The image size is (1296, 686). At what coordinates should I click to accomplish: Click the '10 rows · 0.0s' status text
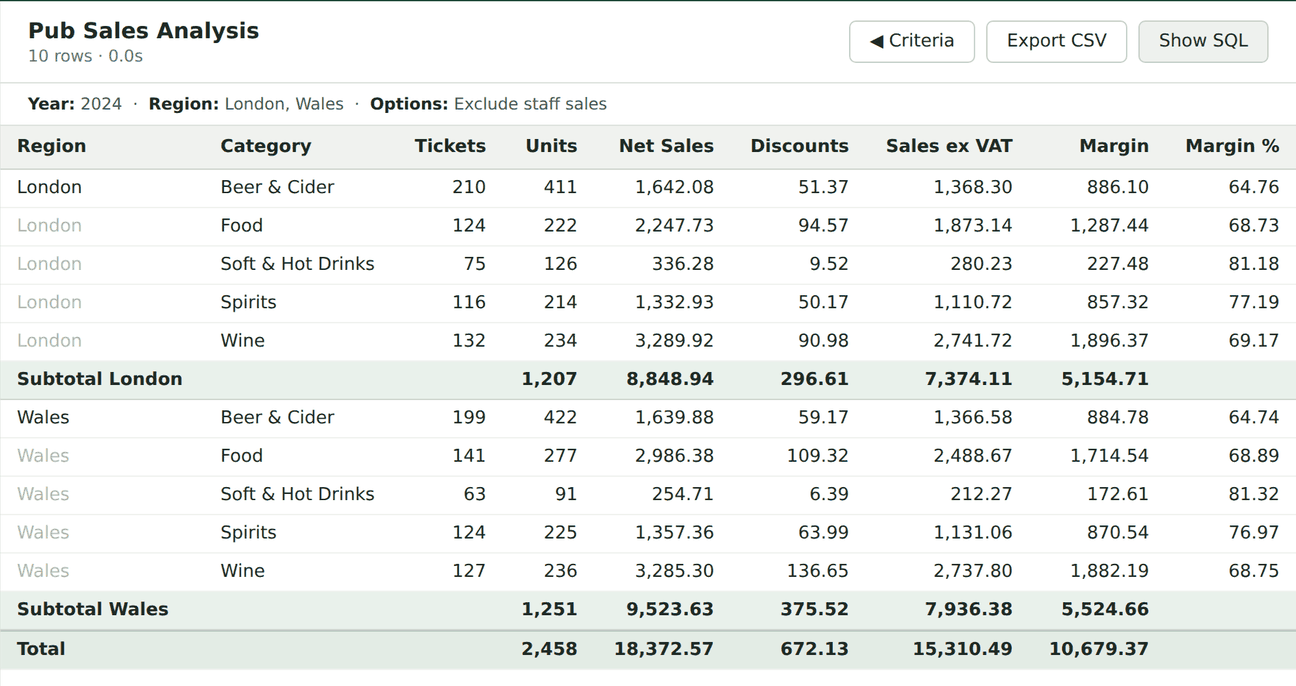(85, 56)
